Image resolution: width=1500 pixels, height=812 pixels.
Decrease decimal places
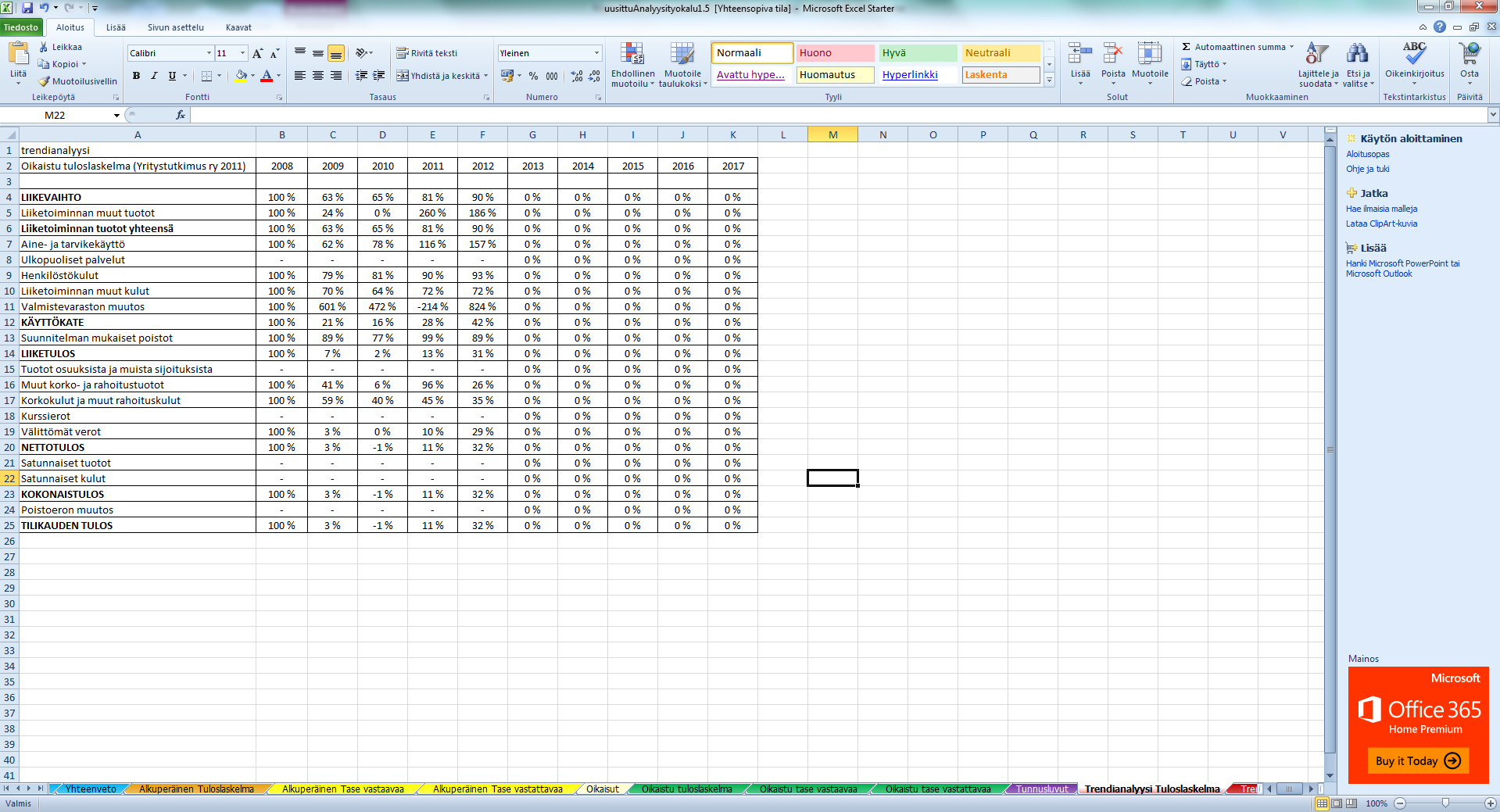(596, 76)
